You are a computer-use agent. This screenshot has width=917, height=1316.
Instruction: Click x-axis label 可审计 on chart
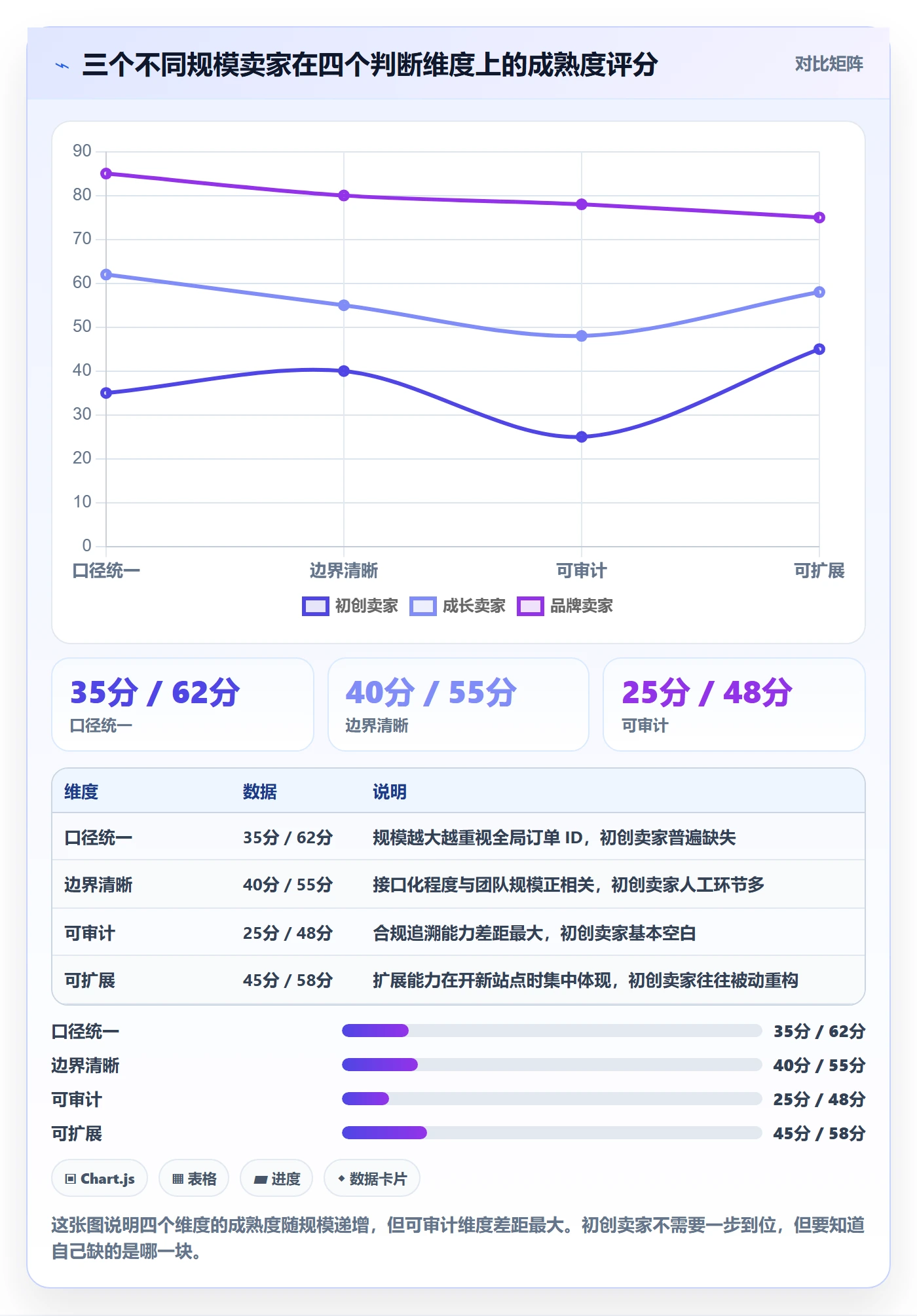point(582,571)
